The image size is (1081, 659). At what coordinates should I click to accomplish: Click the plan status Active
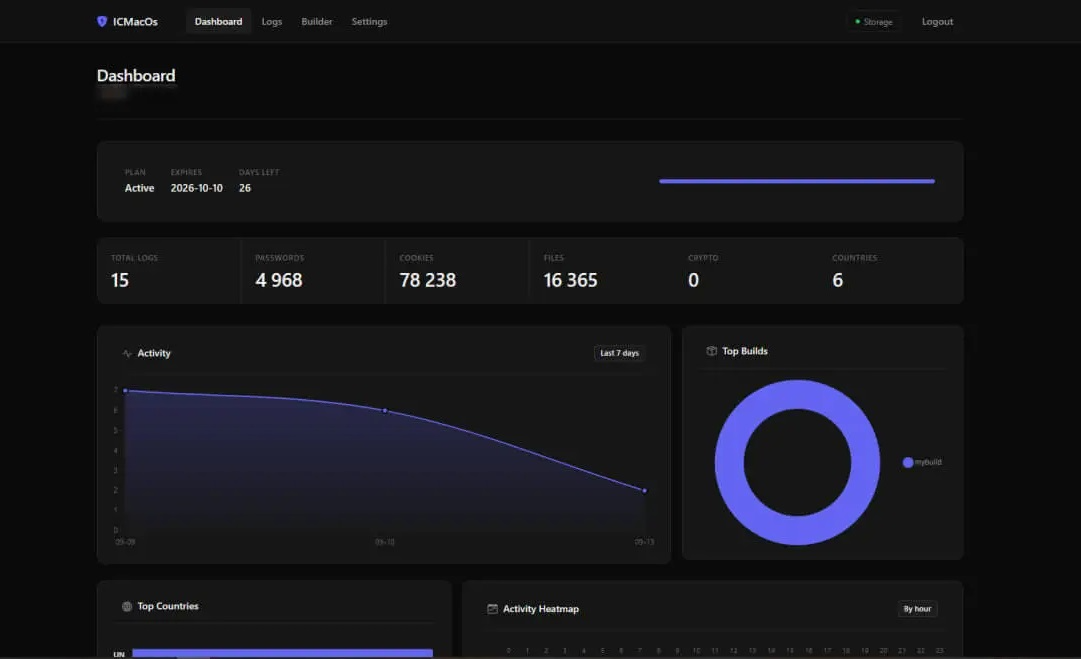tap(139, 188)
